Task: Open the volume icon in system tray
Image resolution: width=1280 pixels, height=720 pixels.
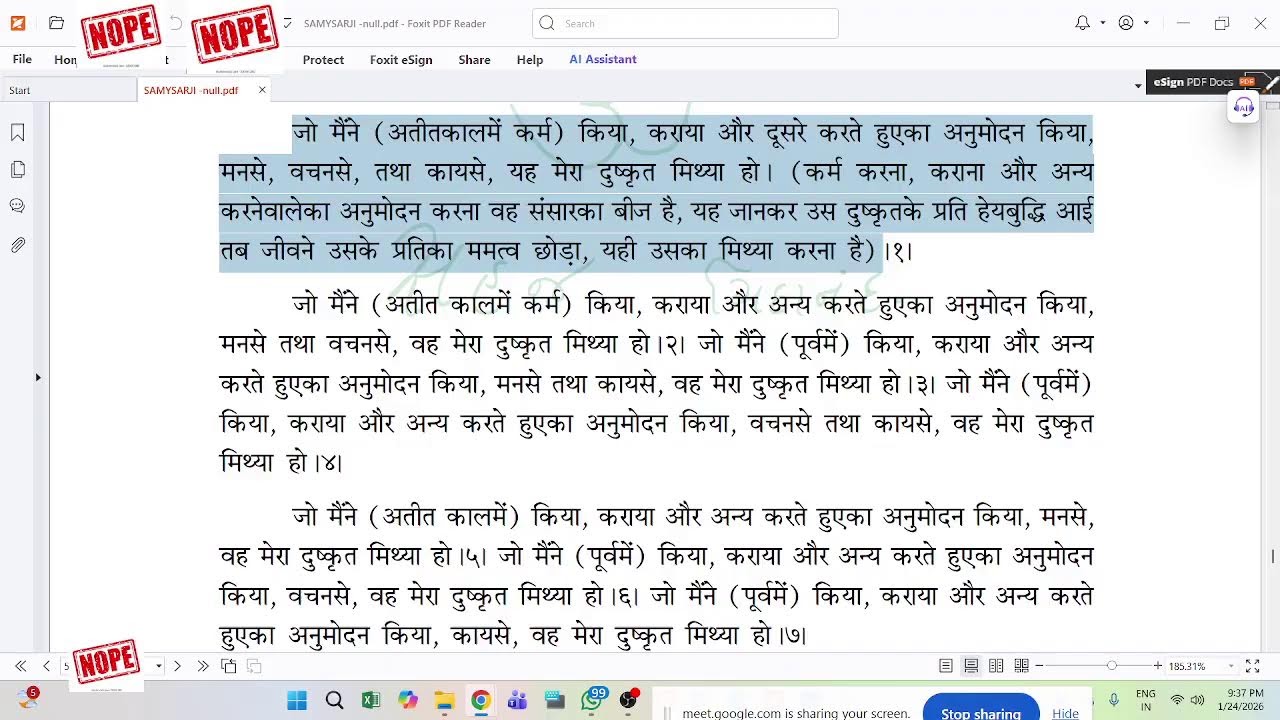Action: point(1198,700)
